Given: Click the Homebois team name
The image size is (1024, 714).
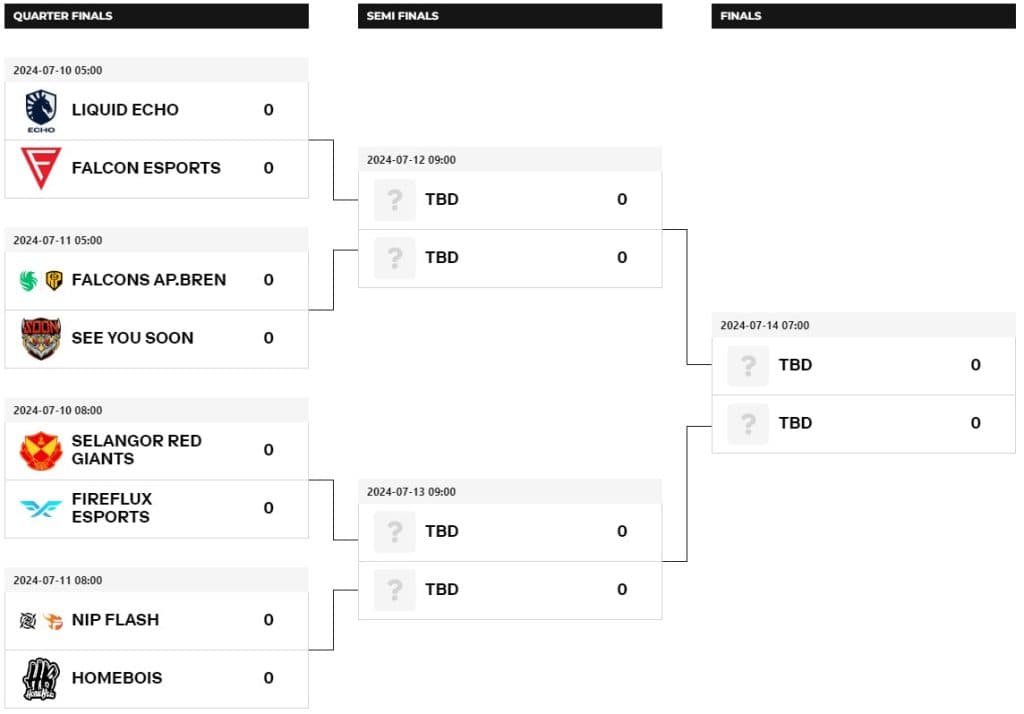Looking at the screenshot, I should 117,678.
